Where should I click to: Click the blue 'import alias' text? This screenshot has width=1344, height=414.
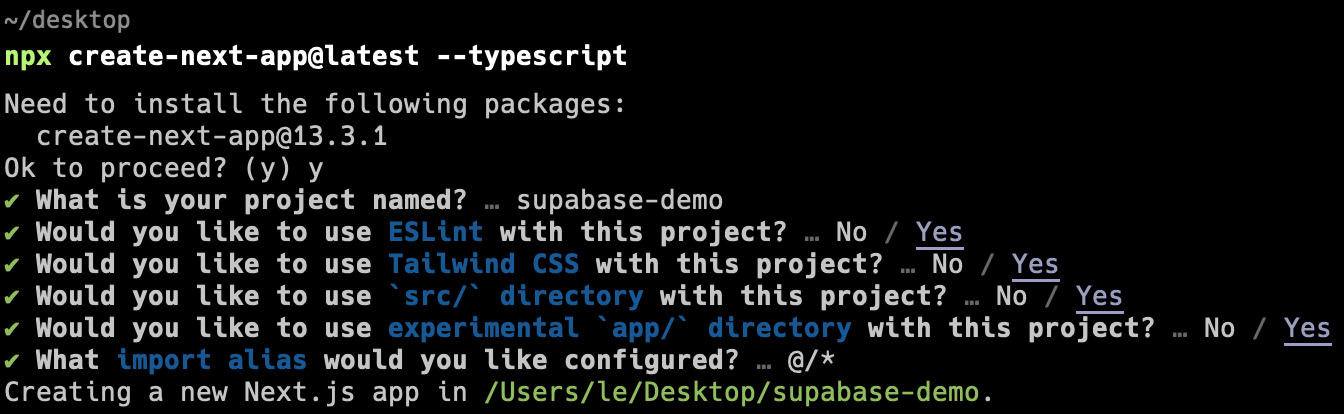coord(211,360)
